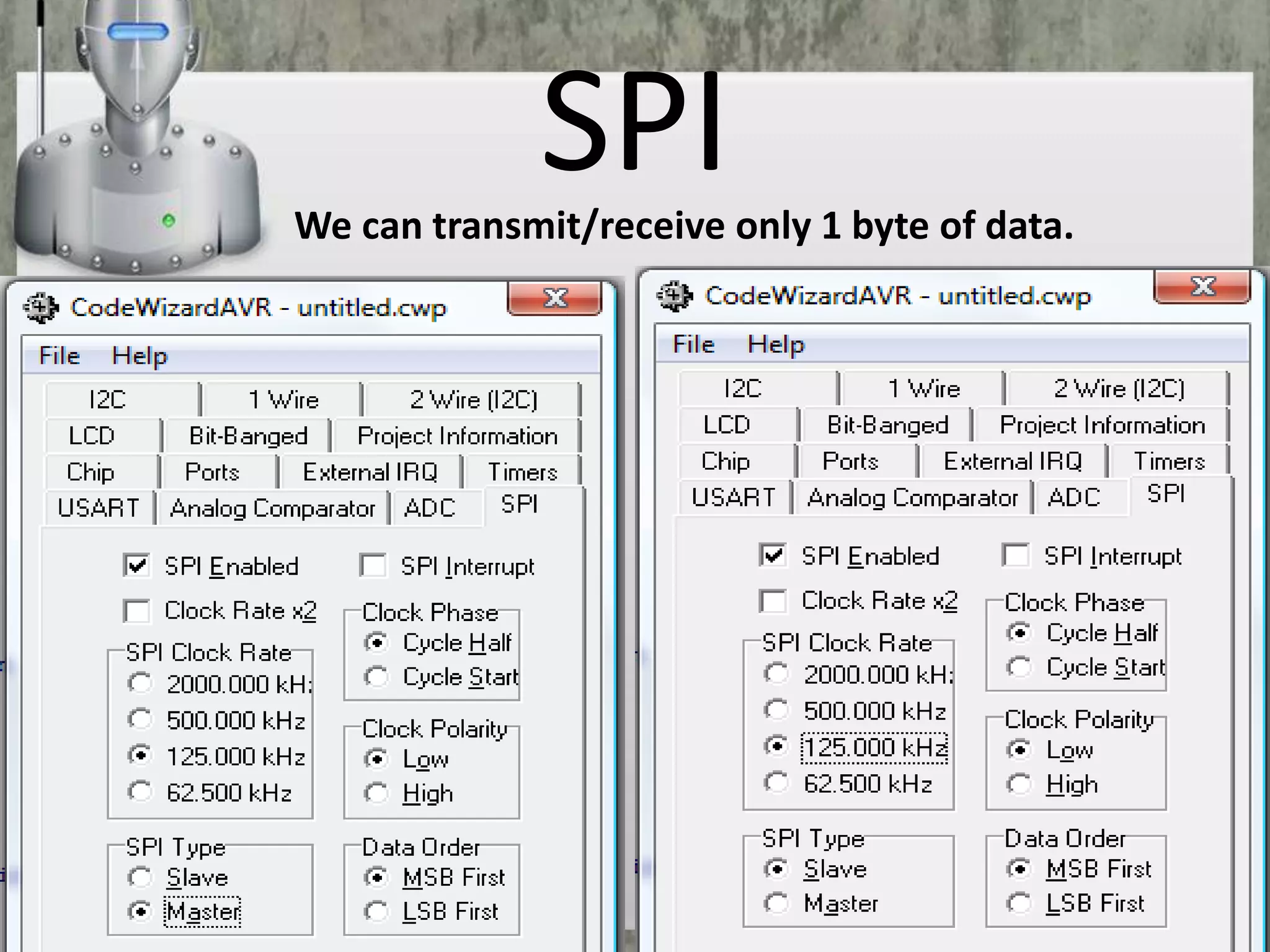Screen dimensions: 1270x952
Task: Select 62.500 kHz clock rate in right window
Action: coord(776,783)
